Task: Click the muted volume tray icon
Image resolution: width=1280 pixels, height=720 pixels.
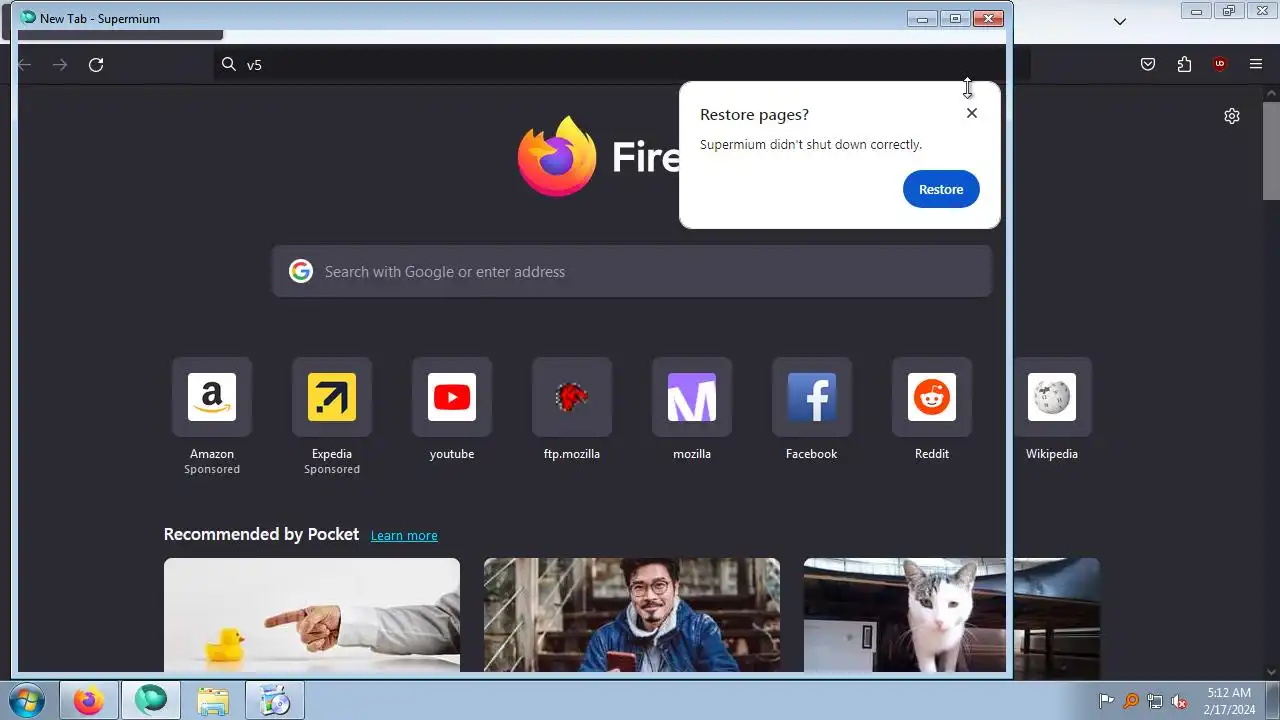Action: pyautogui.click(x=1180, y=701)
